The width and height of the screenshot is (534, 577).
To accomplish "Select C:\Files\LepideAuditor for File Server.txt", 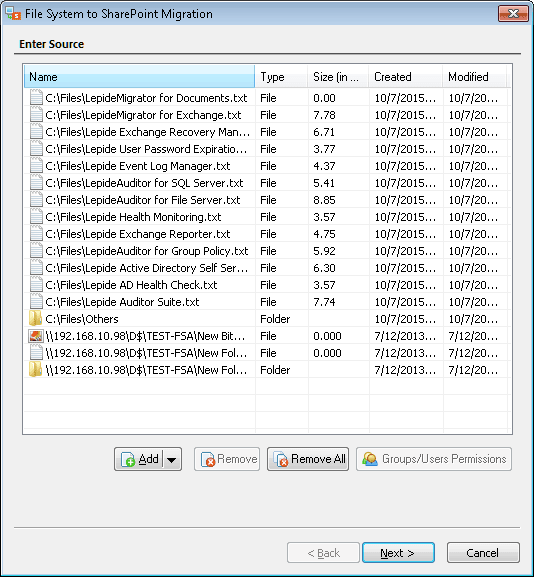I will 143,200.
